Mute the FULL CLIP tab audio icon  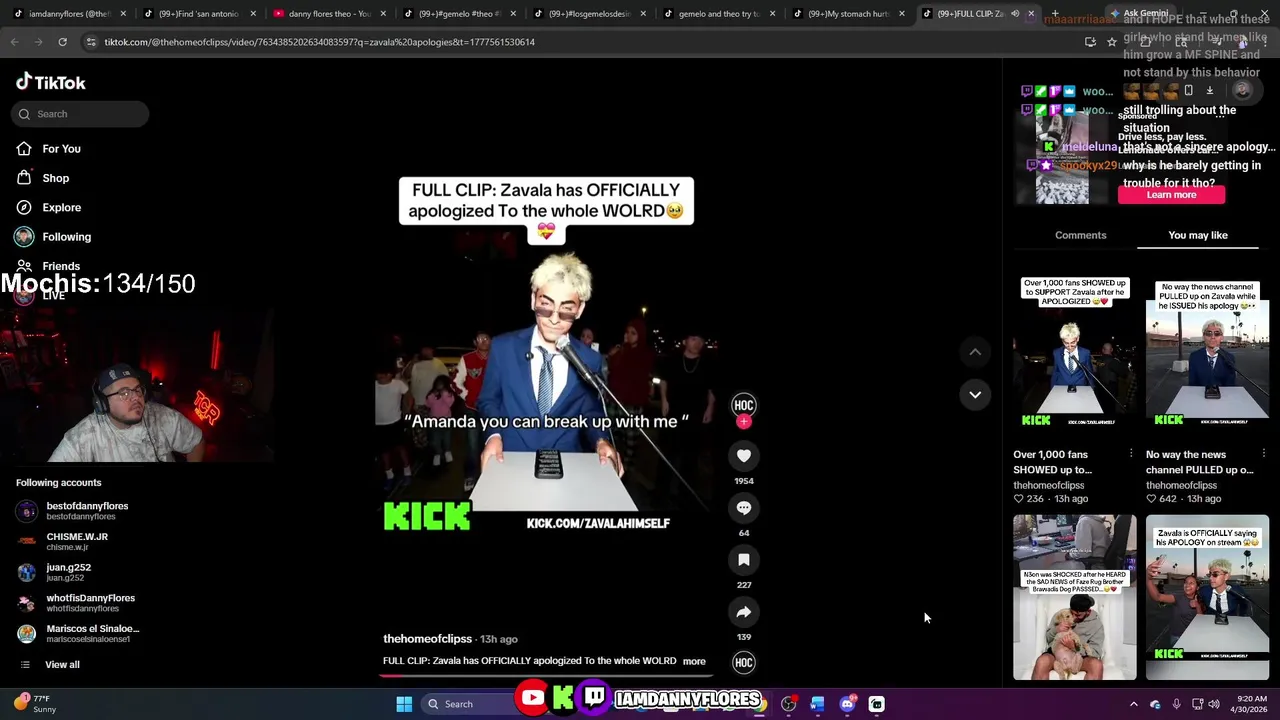coord(1015,14)
